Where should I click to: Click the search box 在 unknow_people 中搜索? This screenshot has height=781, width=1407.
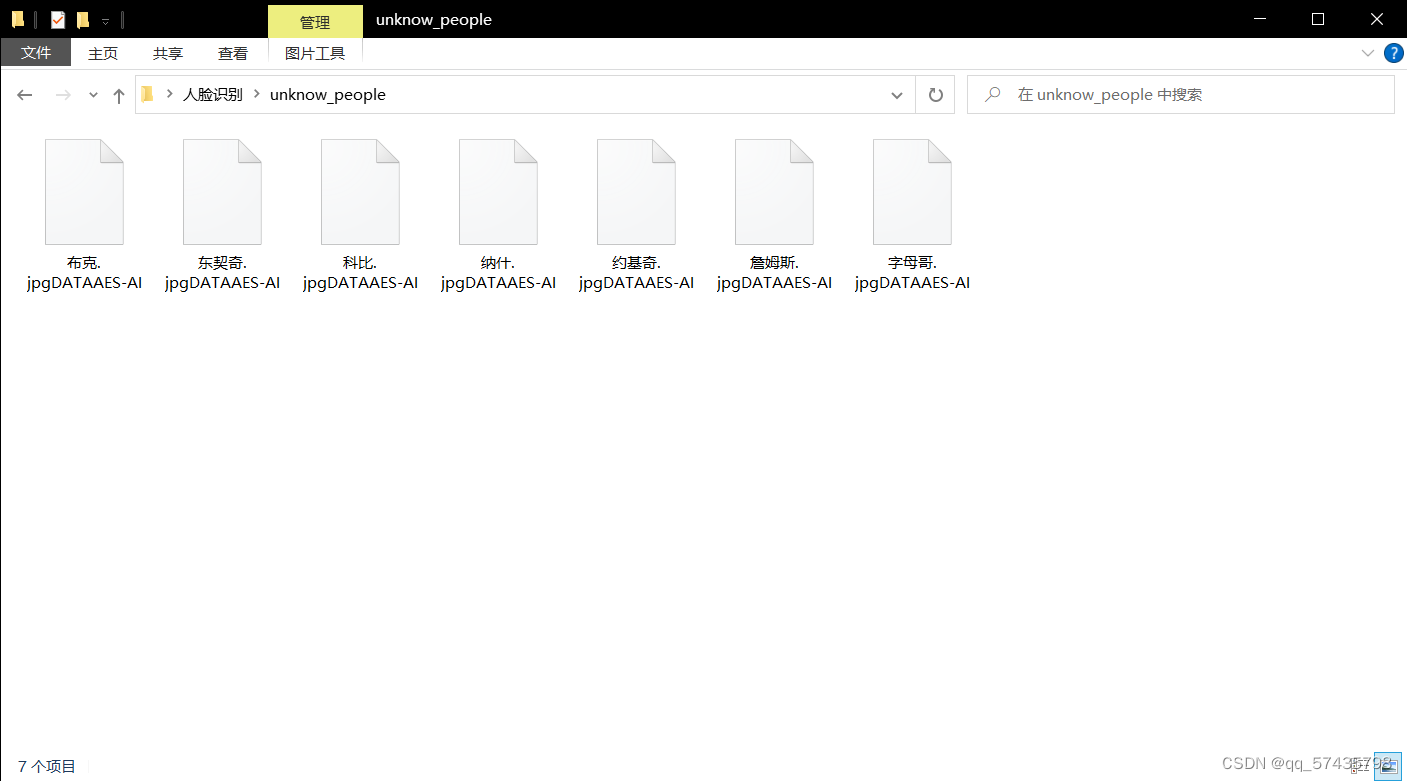click(1181, 95)
